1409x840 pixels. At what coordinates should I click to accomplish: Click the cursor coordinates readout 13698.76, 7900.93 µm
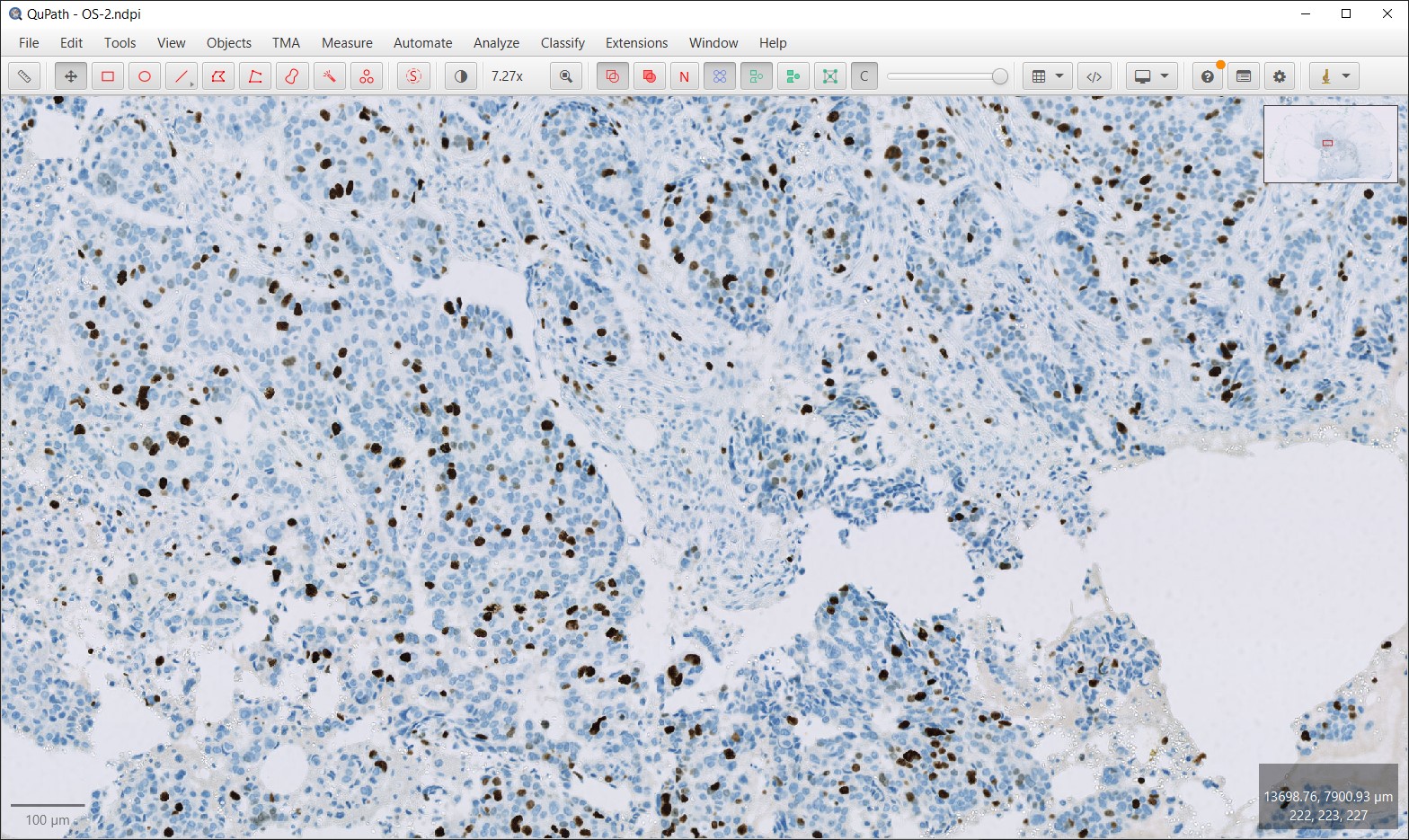coord(1328,797)
